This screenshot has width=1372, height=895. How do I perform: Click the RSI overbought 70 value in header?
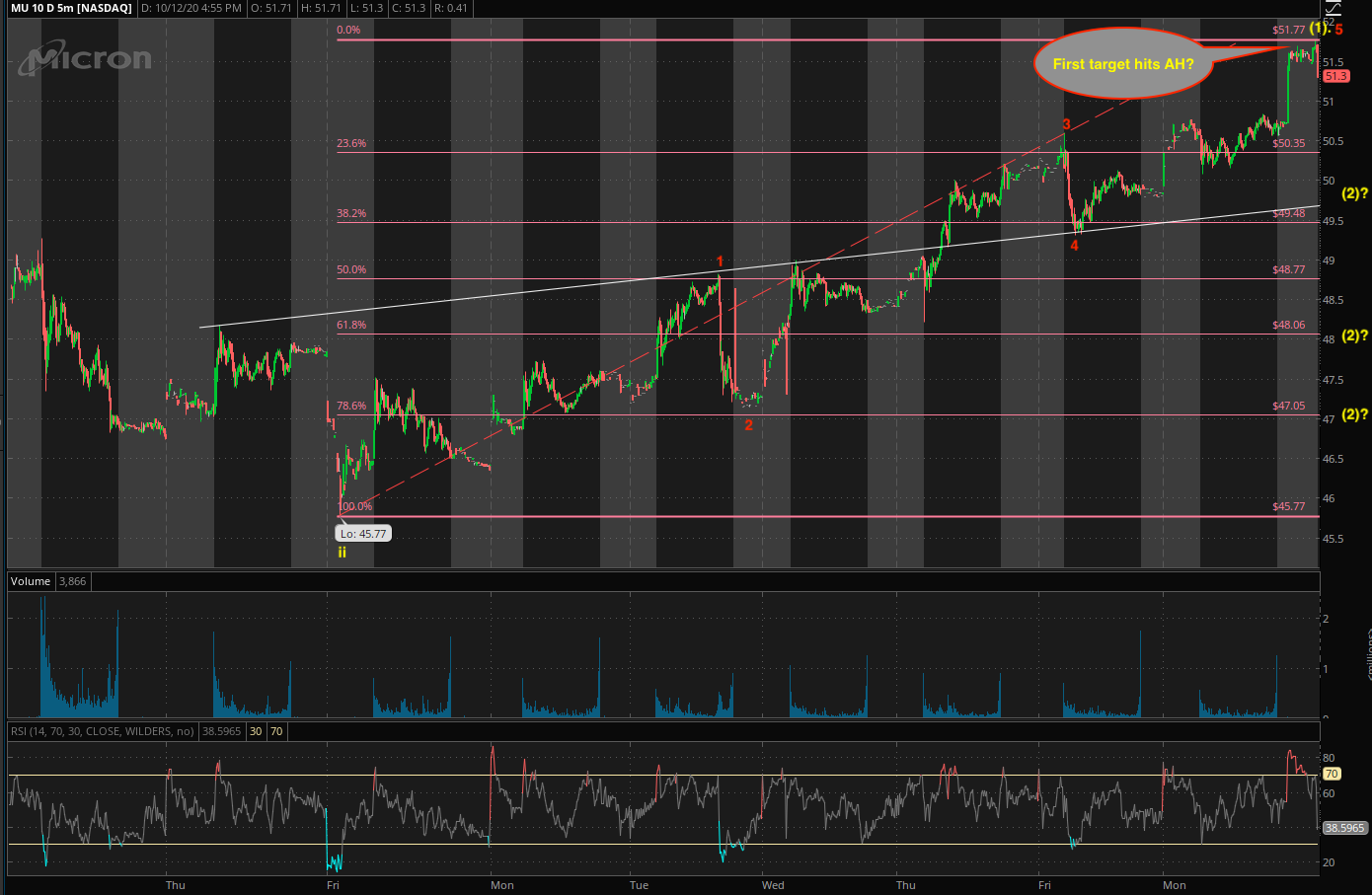pyautogui.click(x=276, y=731)
